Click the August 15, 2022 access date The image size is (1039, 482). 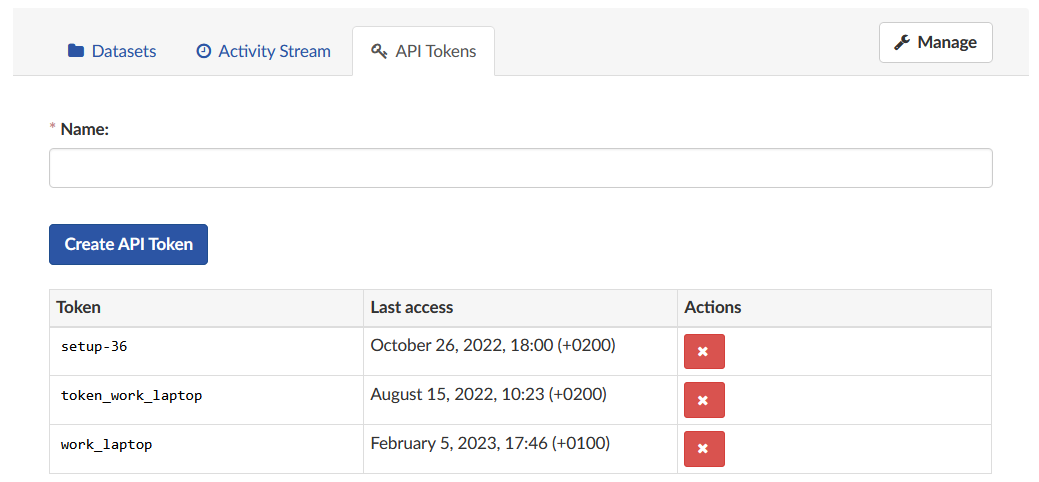(488, 394)
